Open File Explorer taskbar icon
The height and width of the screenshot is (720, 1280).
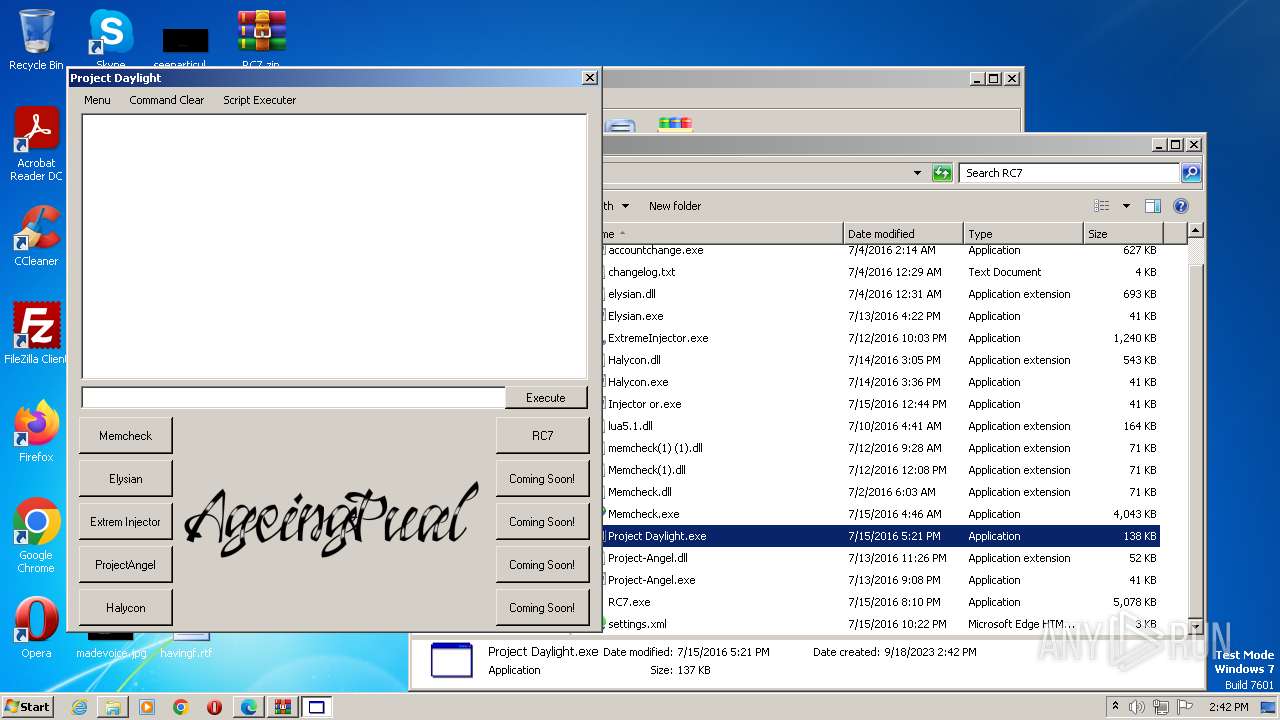click(x=113, y=707)
